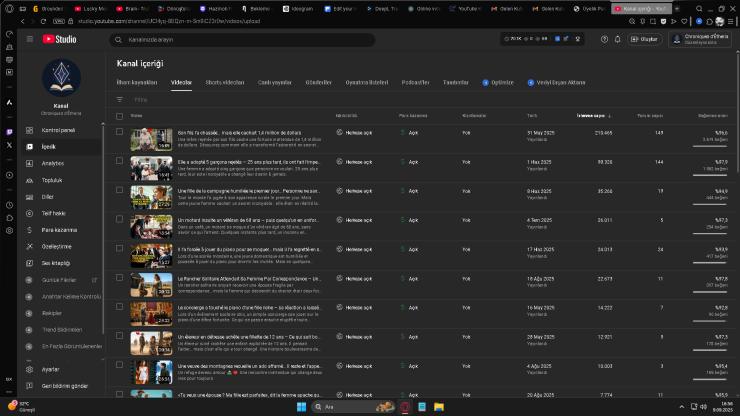Reload the page with browser refresh icon

[x=43, y=21]
